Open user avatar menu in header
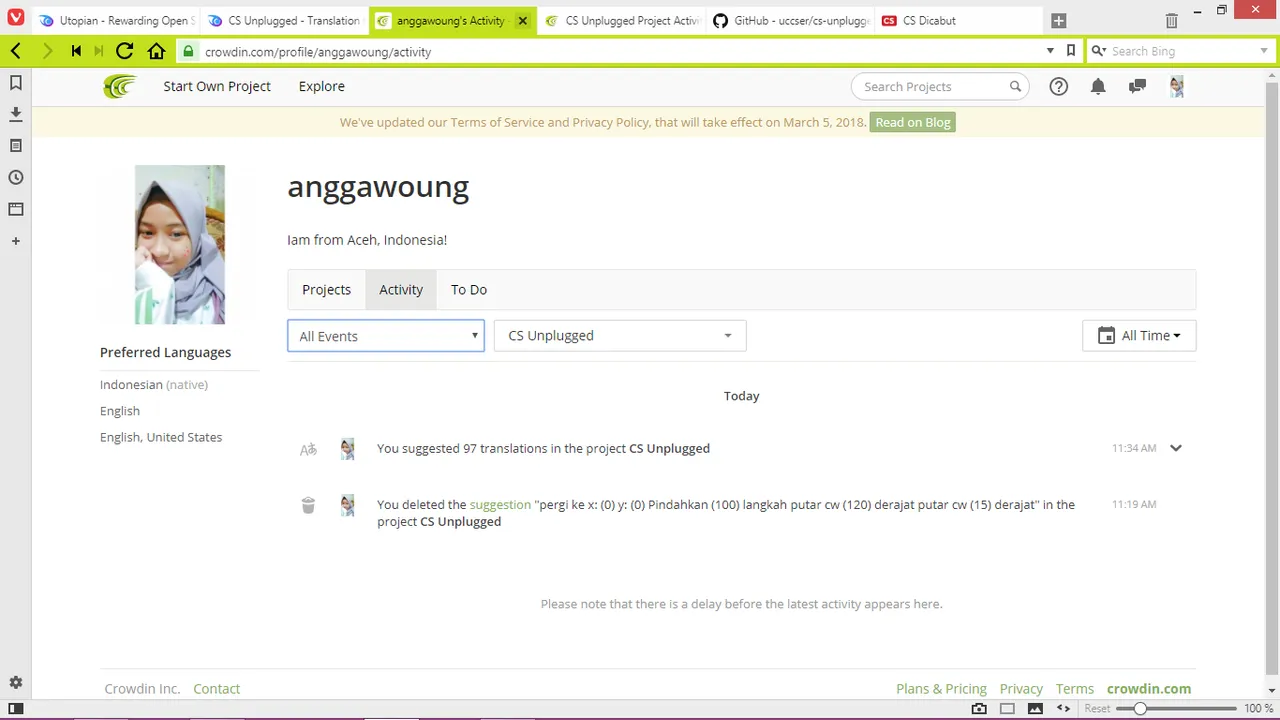Screen dimensions: 1280x720 point(1177,87)
